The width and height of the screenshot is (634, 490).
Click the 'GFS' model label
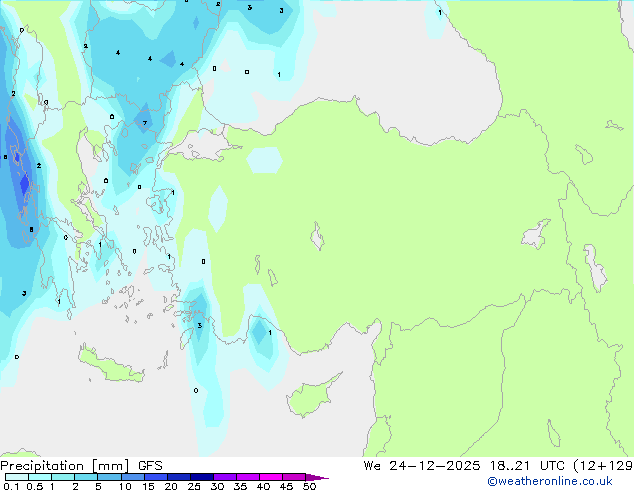150,466
